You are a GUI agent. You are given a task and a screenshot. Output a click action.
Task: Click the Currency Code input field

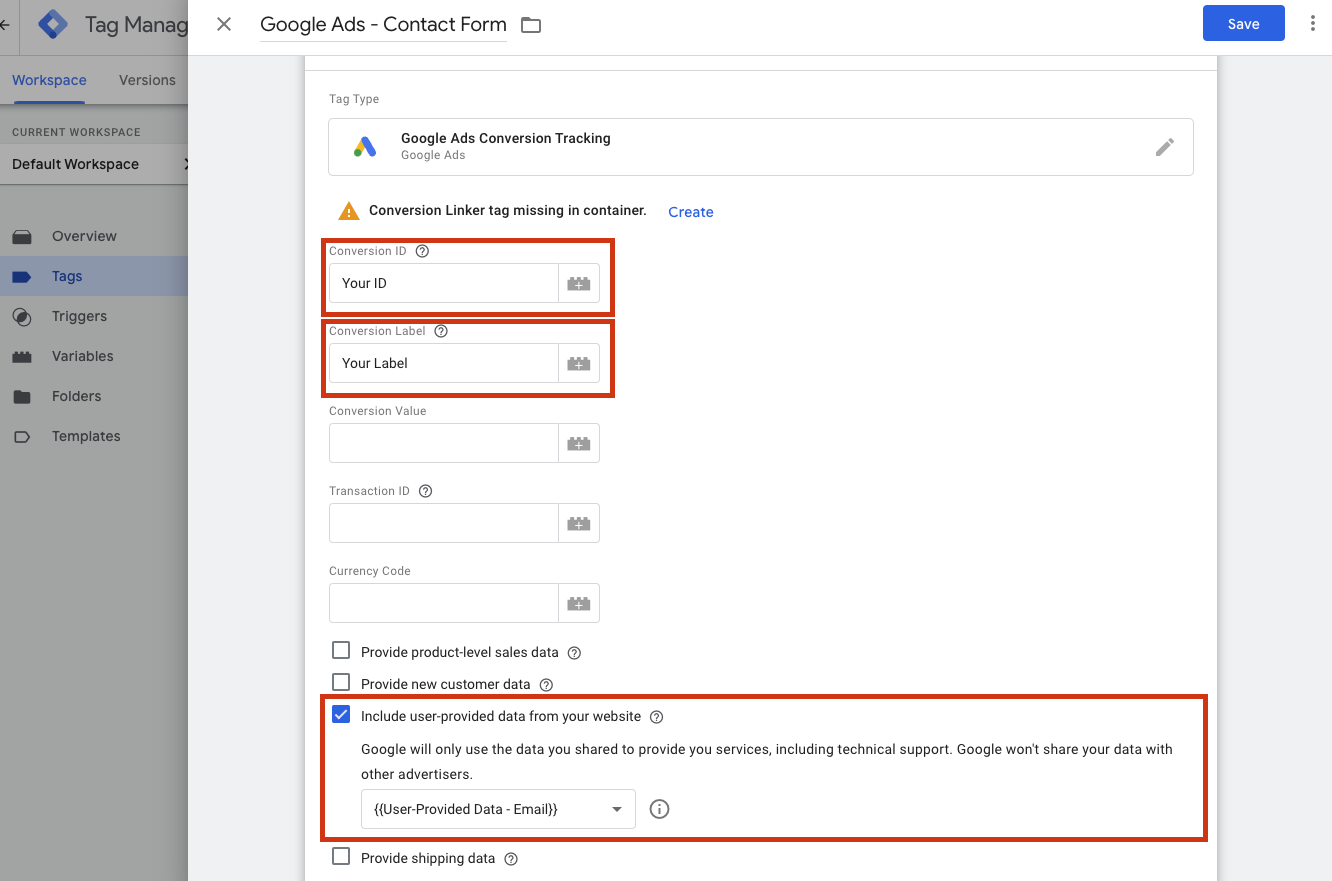444,603
